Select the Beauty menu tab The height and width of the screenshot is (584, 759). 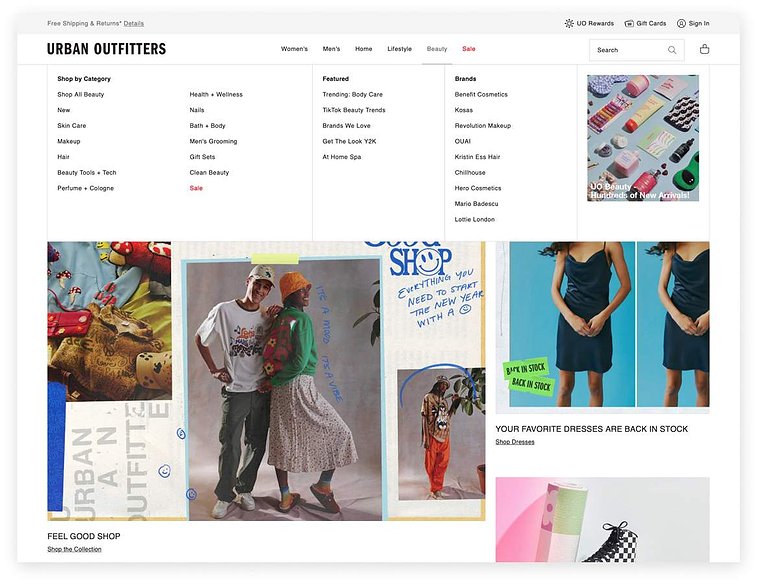tap(437, 49)
